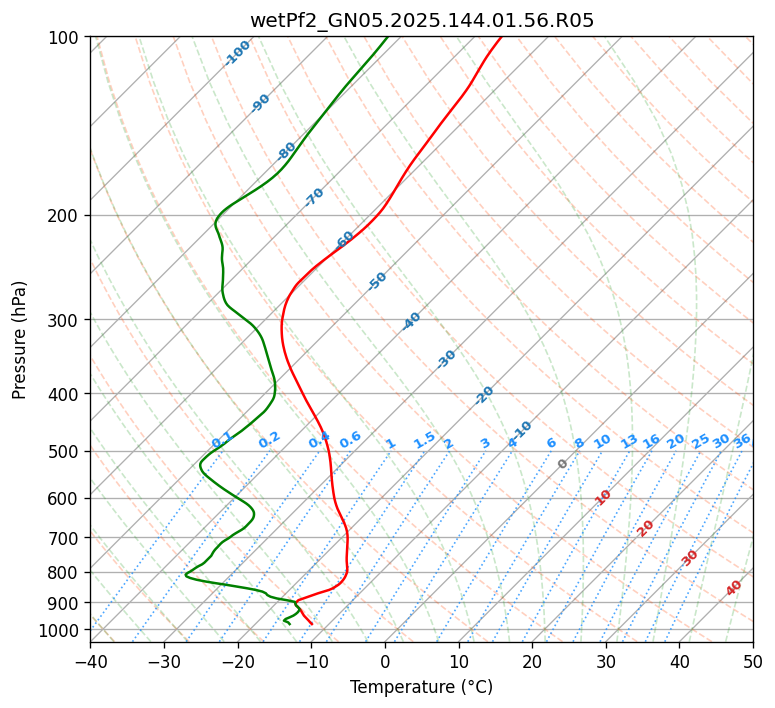Viewport: 775px width, 708px height.
Task: Click the 0.2 mixing ratio label
Action: click(x=269, y=440)
